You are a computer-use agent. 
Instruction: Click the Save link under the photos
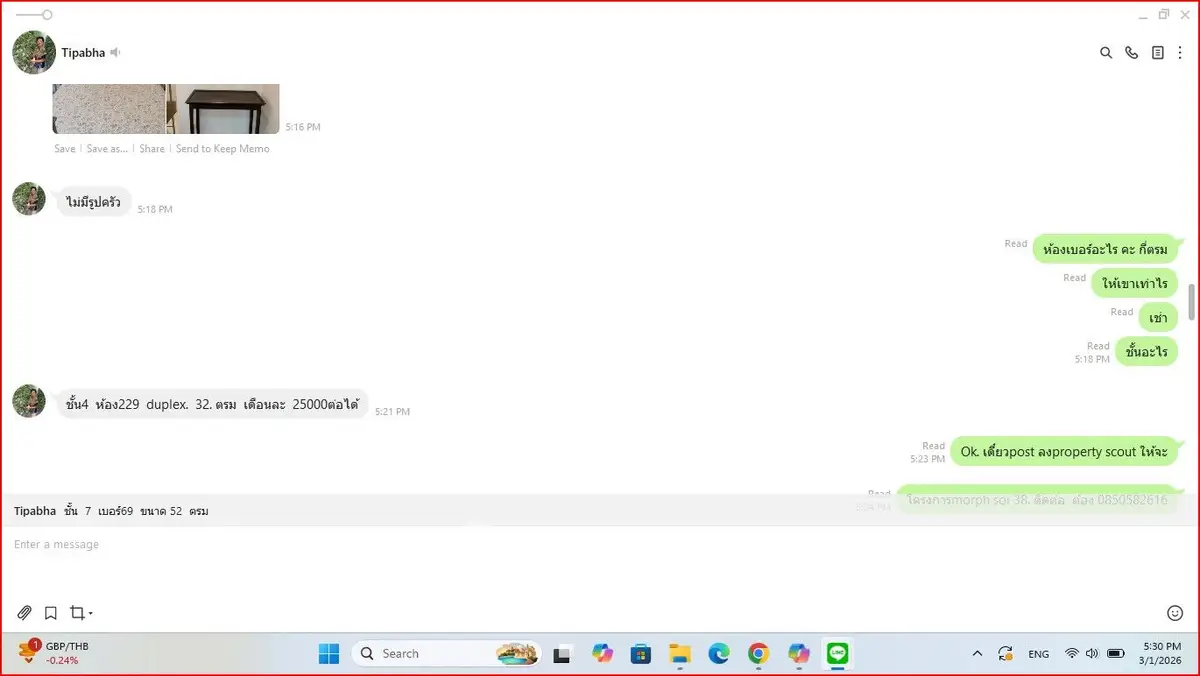[x=64, y=149]
